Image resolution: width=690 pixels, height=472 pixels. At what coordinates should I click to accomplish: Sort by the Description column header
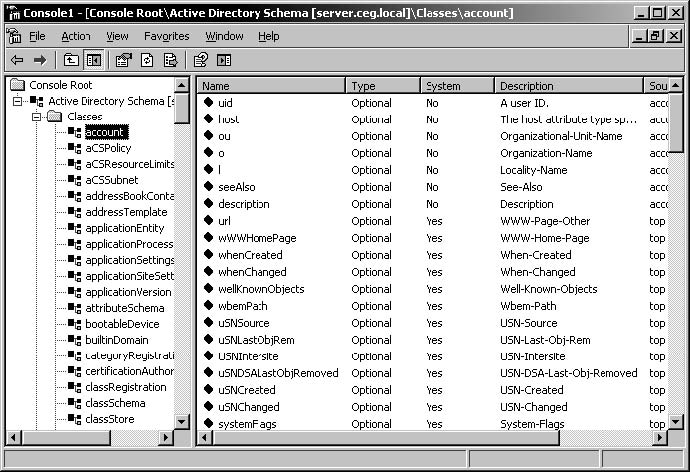569,86
